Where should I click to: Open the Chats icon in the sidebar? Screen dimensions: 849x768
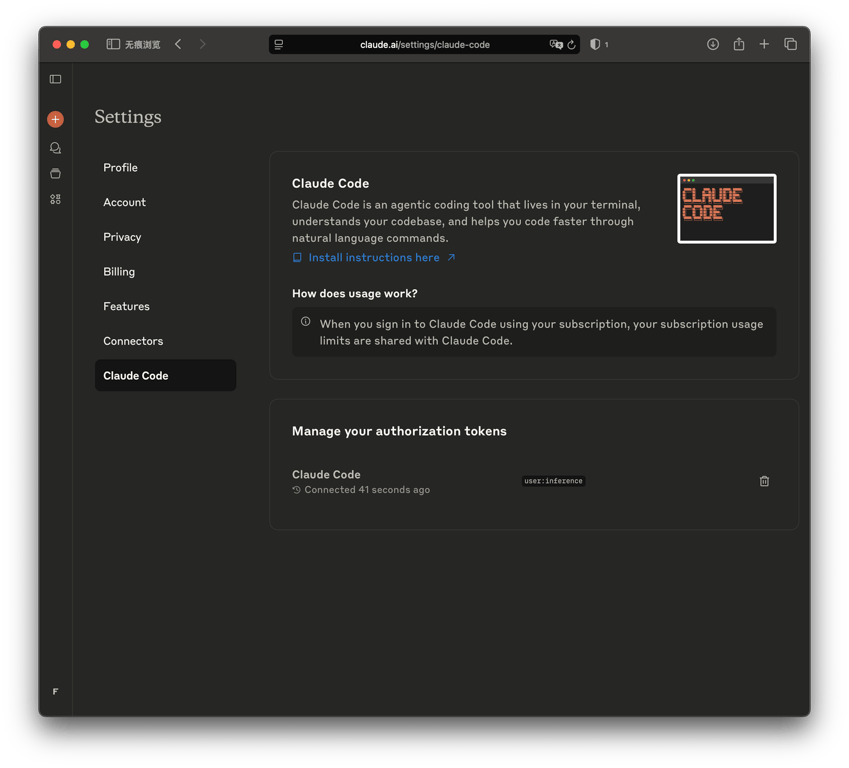pyautogui.click(x=55, y=148)
